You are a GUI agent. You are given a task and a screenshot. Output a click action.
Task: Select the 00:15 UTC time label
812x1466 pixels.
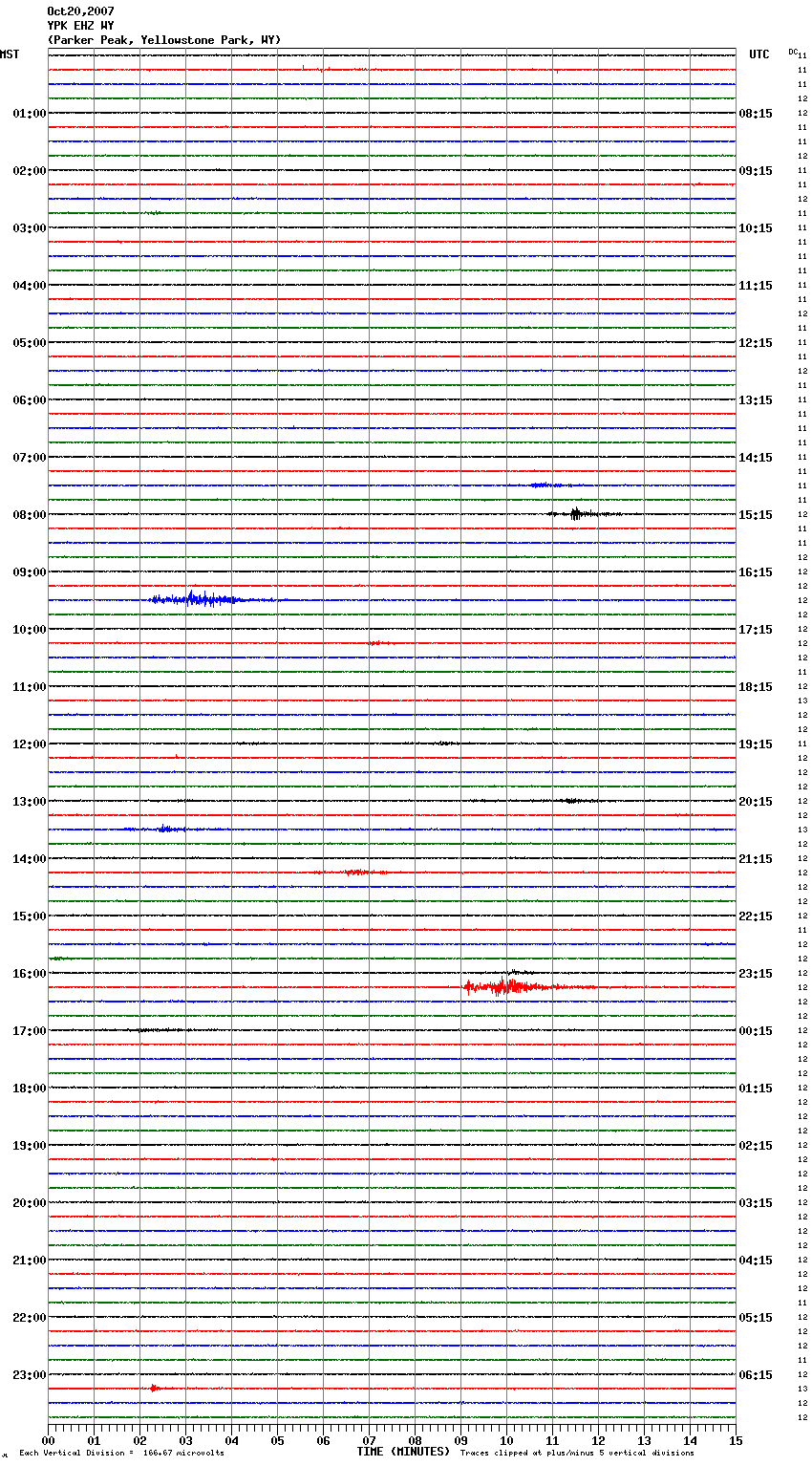756,1031
